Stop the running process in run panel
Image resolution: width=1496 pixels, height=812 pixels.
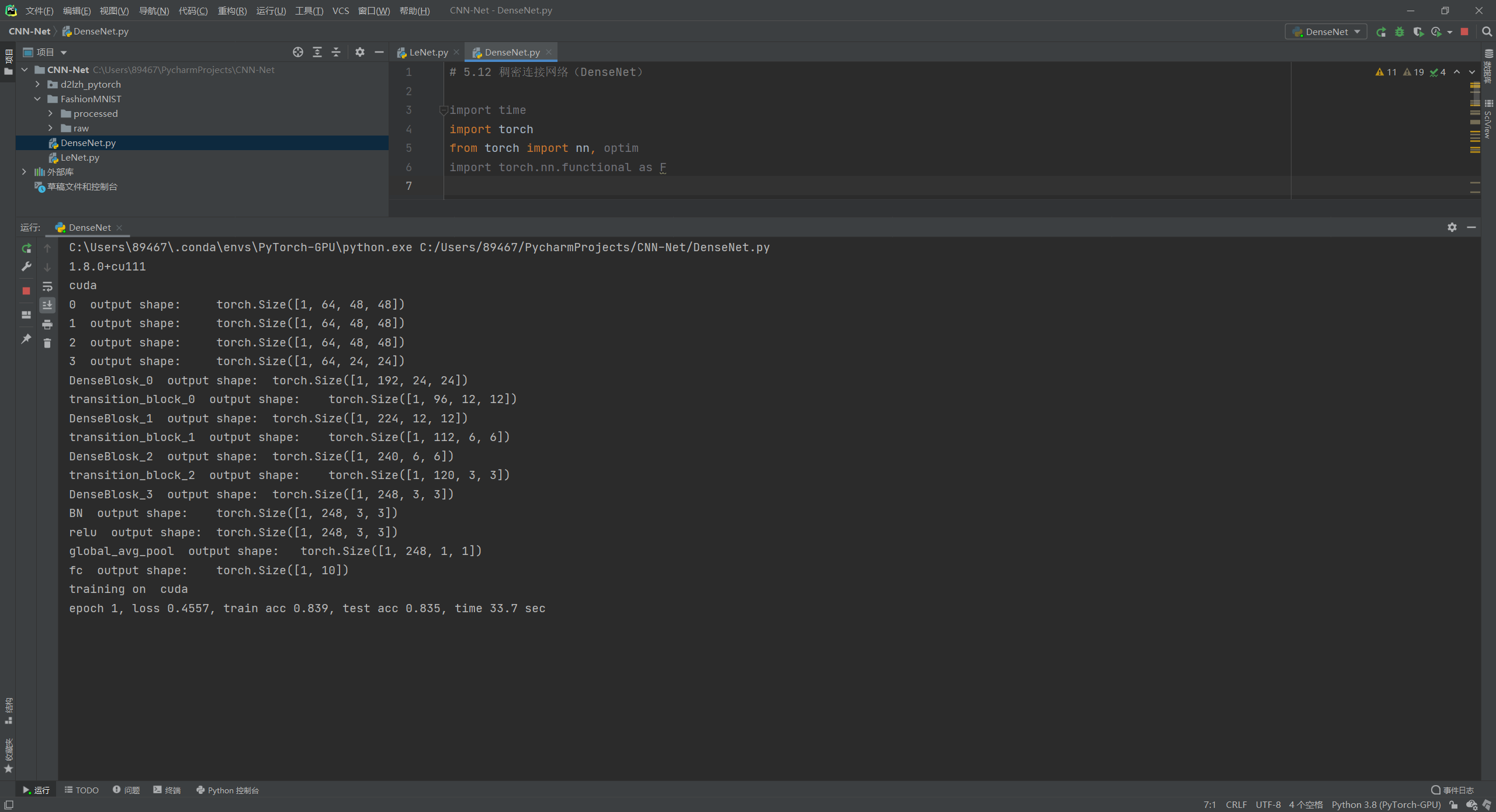(x=26, y=290)
